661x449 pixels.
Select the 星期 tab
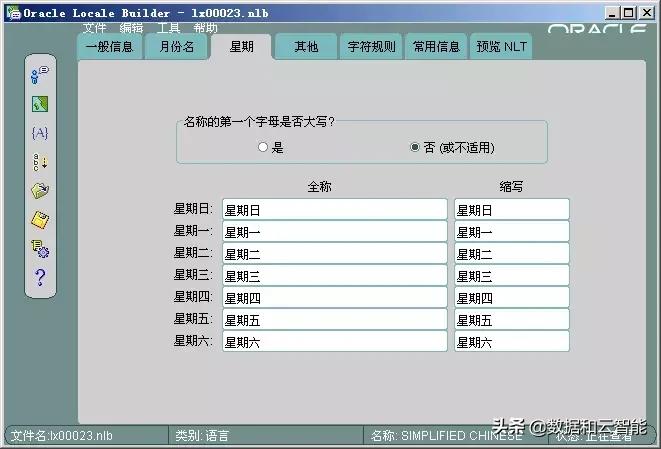coord(242,46)
